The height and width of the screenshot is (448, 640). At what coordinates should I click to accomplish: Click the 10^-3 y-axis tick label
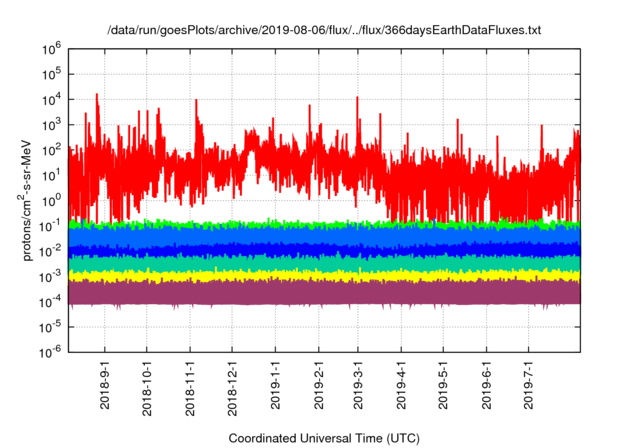[51, 277]
